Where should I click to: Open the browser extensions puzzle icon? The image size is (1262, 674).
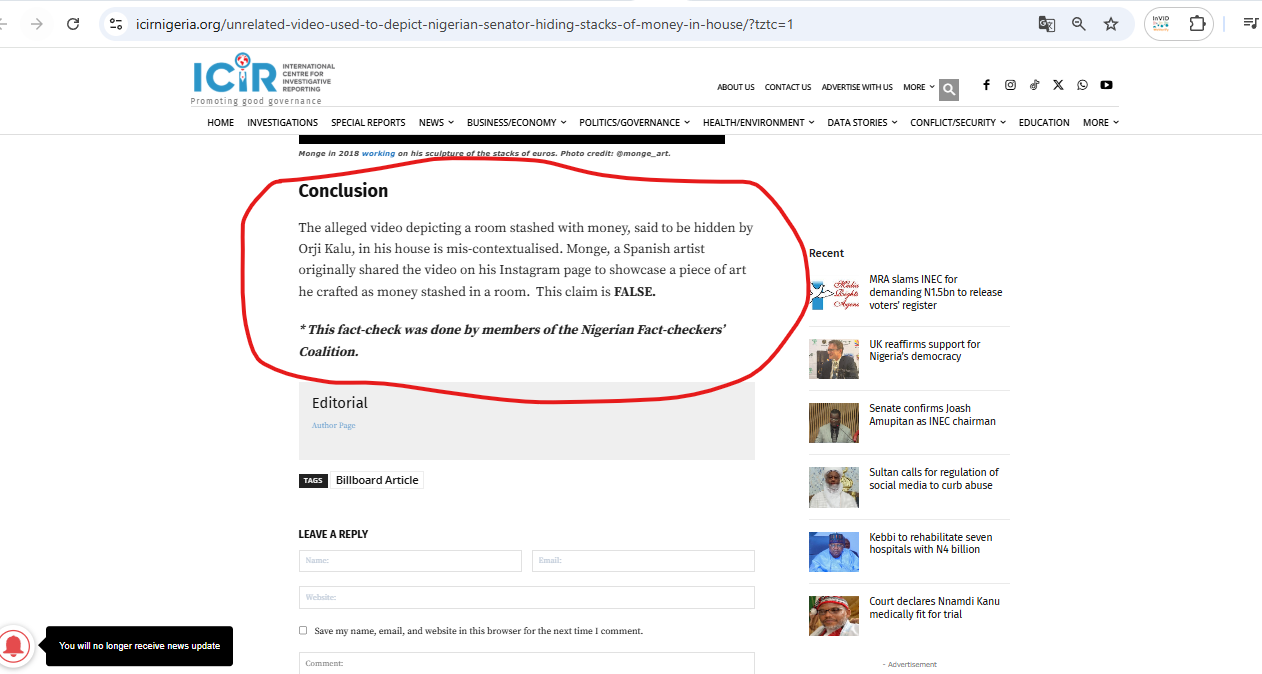[1197, 24]
